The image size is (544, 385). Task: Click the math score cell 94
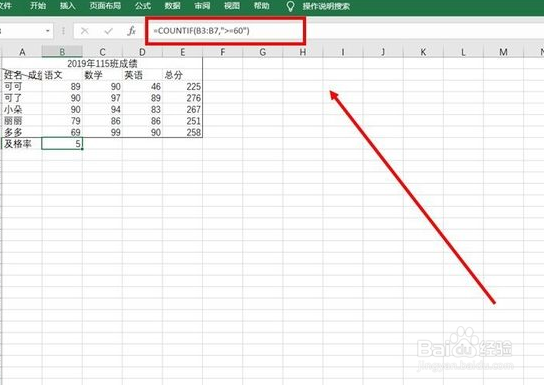pos(102,109)
